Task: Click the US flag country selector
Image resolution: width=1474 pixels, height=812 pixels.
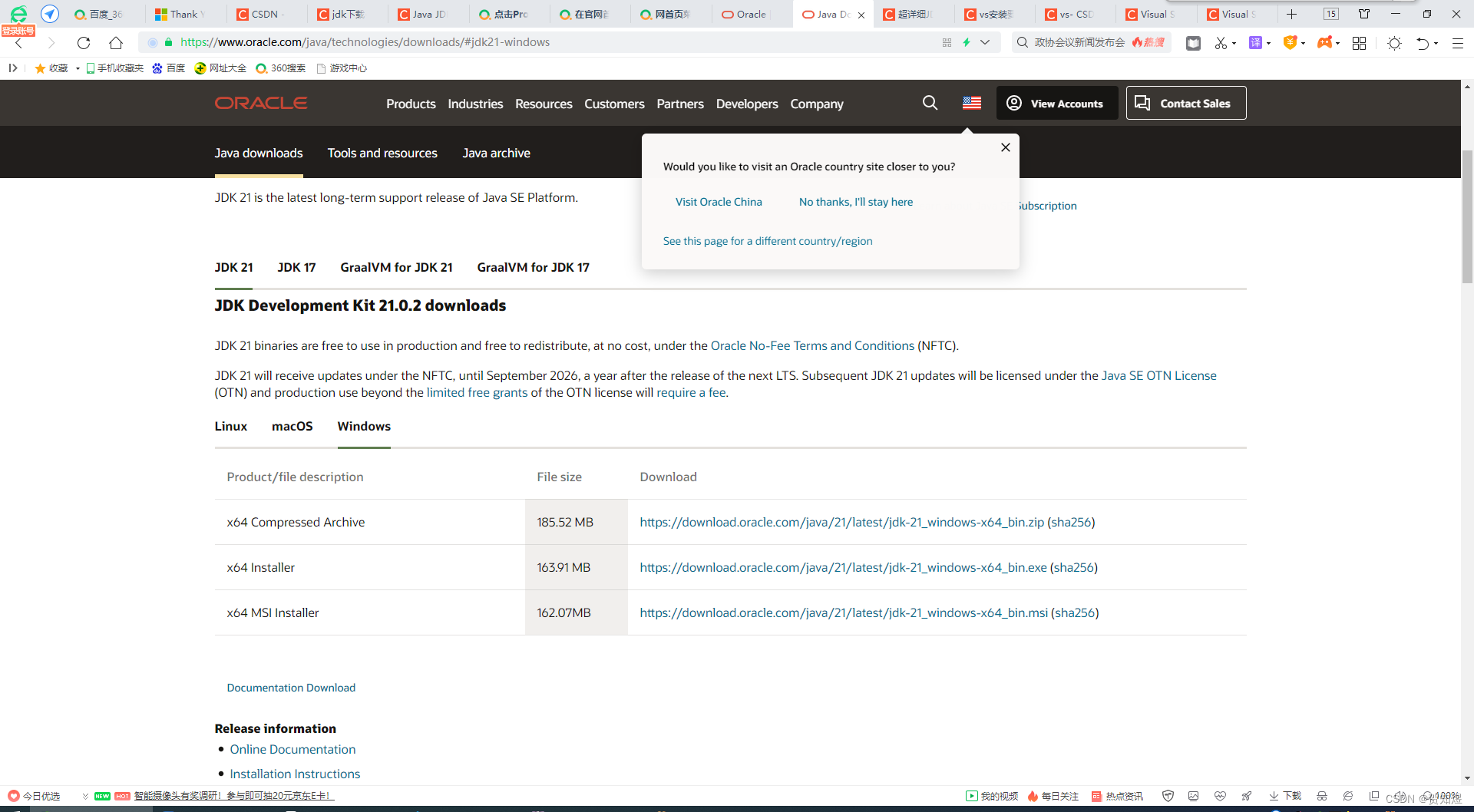Action: [972, 103]
